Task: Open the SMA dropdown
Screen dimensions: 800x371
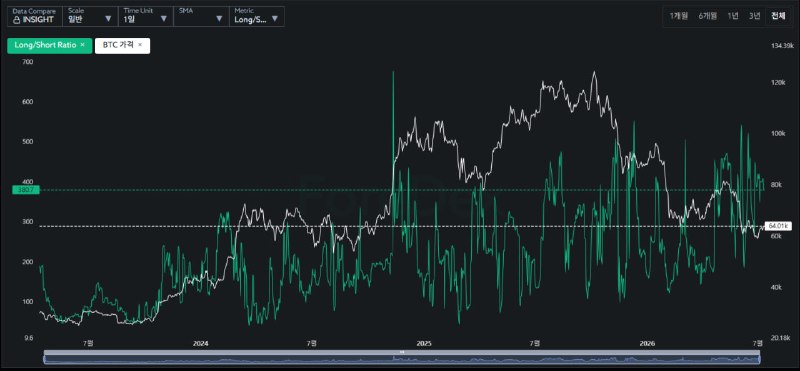Action: click(x=201, y=16)
